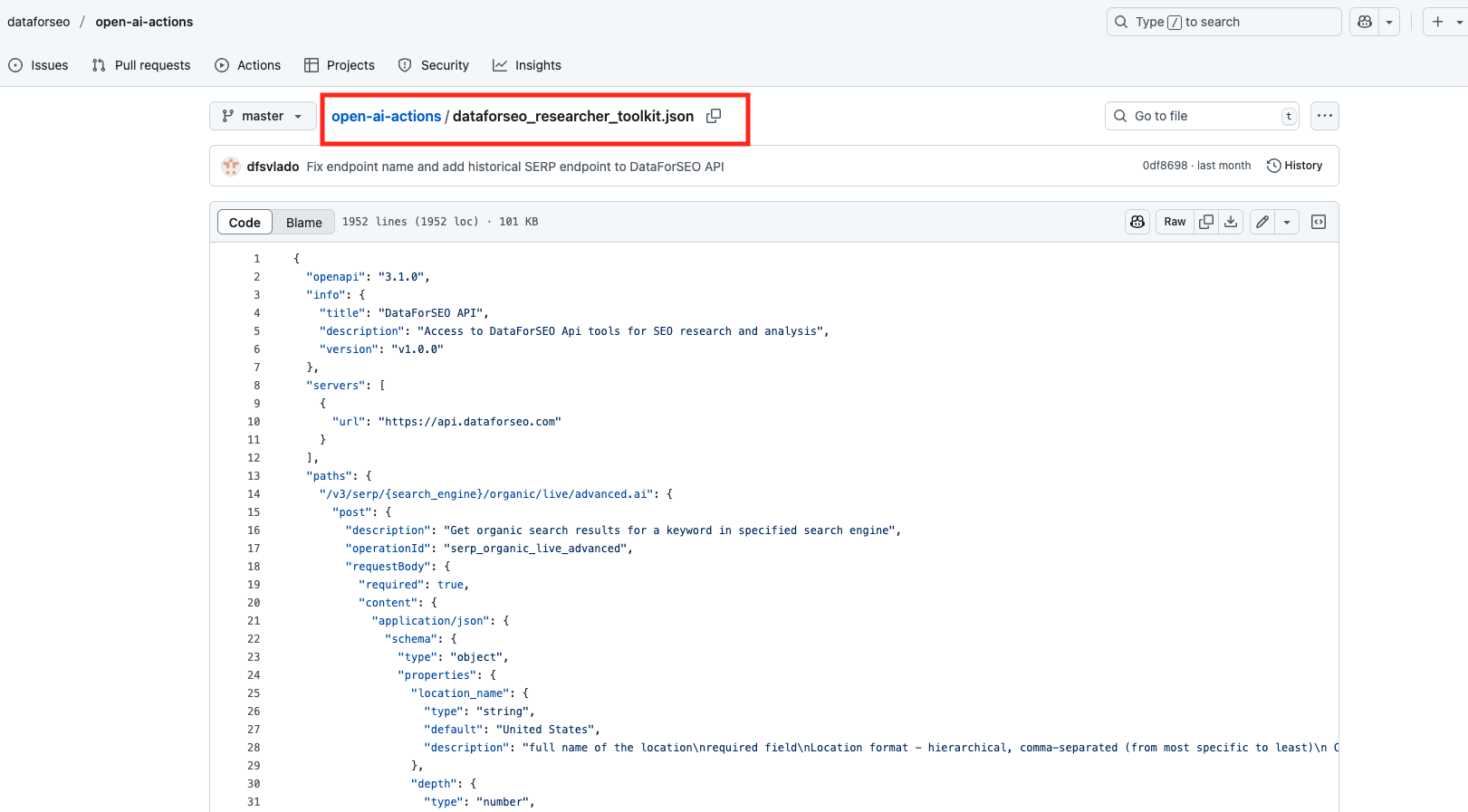Click "United States" default value
The height and width of the screenshot is (812, 1468).
pyautogui.click(x=544, y=730)
